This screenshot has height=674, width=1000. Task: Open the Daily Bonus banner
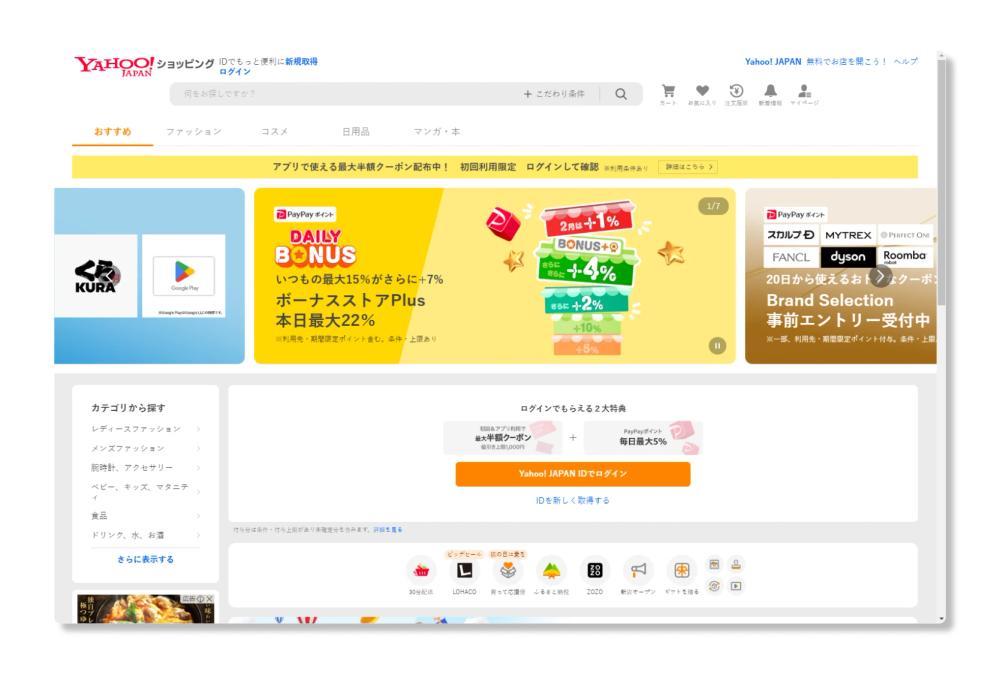tap(495, 275)
